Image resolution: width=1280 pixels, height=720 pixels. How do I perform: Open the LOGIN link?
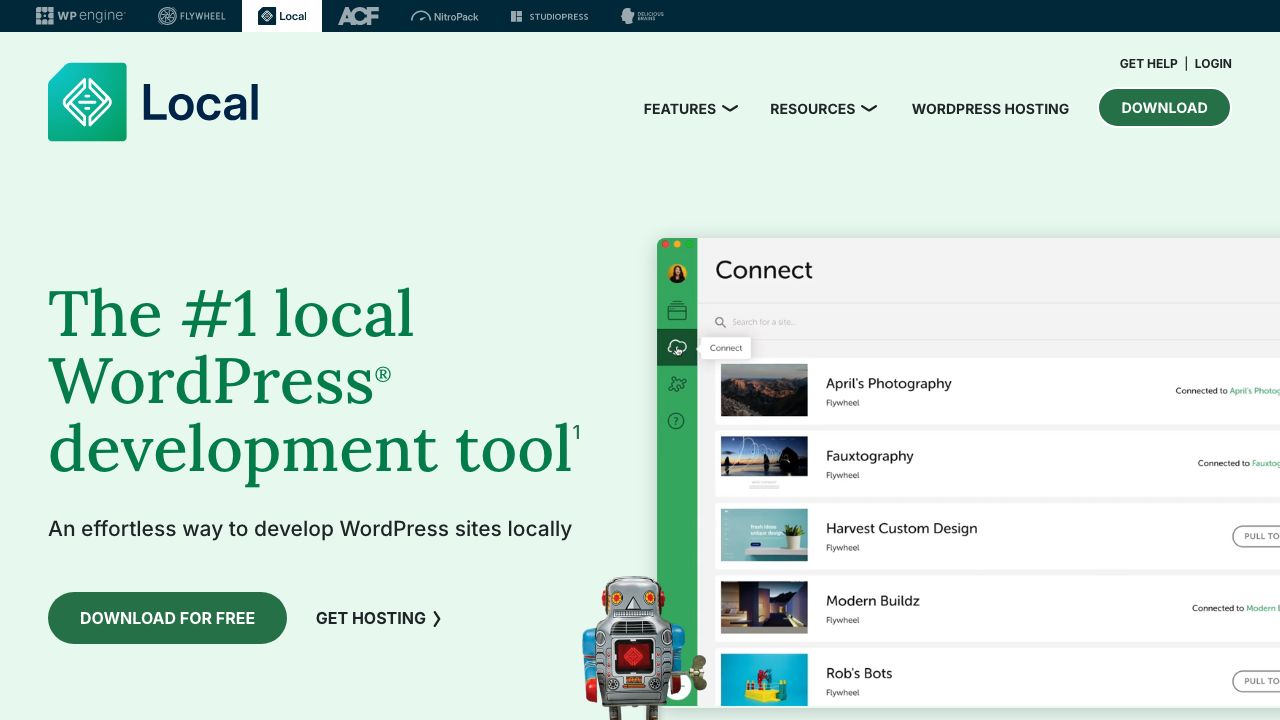coord(1213,63)
